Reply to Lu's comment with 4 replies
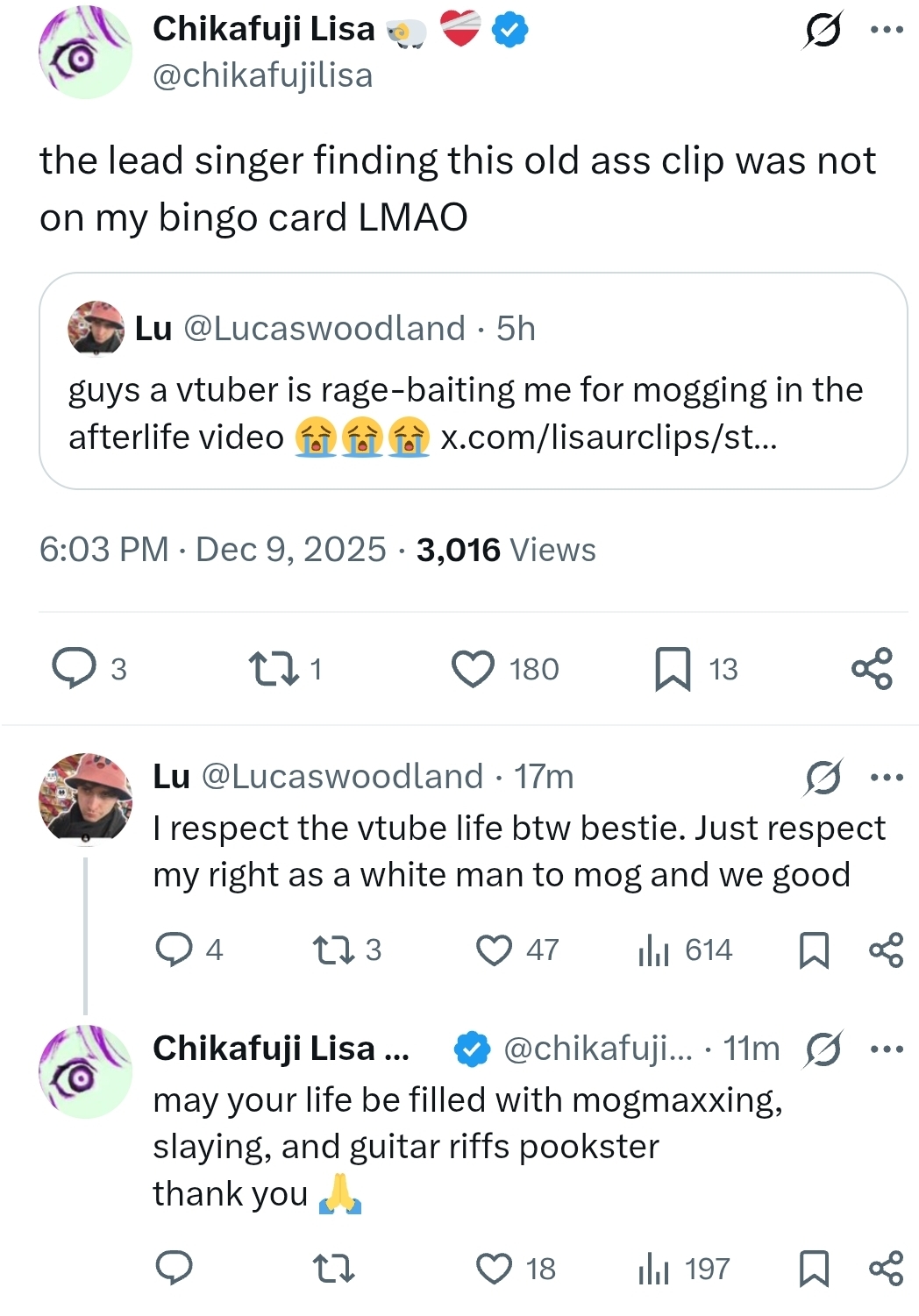 tap(174, 950)
